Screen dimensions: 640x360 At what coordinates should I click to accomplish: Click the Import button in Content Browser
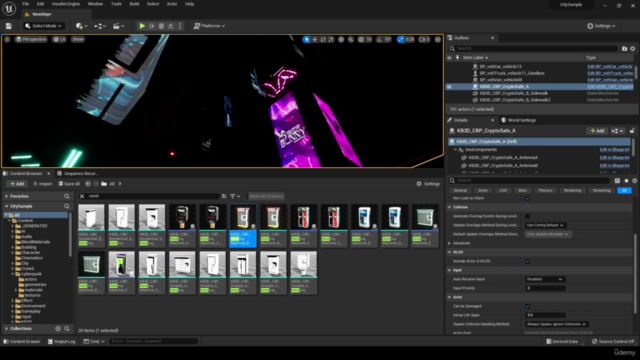pos(42,184)
